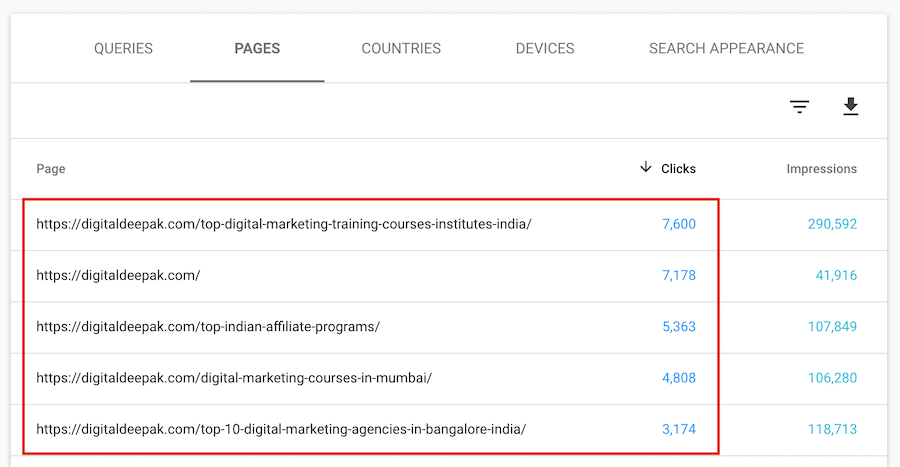
Task: Open the top-indian-affiliate-programs page row
Action: (x=449, y=327)
